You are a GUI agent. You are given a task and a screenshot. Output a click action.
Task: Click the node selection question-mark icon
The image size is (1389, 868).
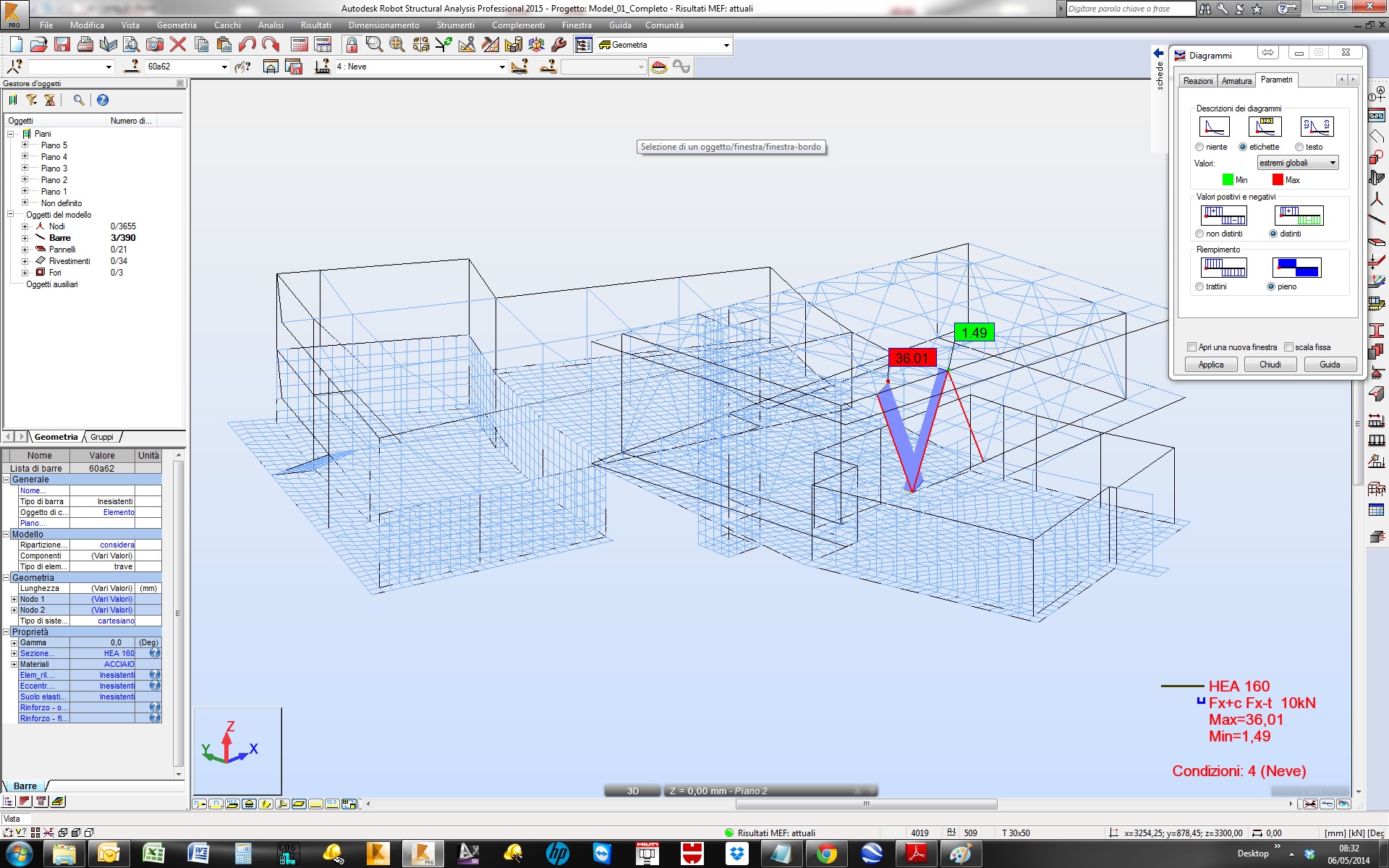tap(14, 67)
